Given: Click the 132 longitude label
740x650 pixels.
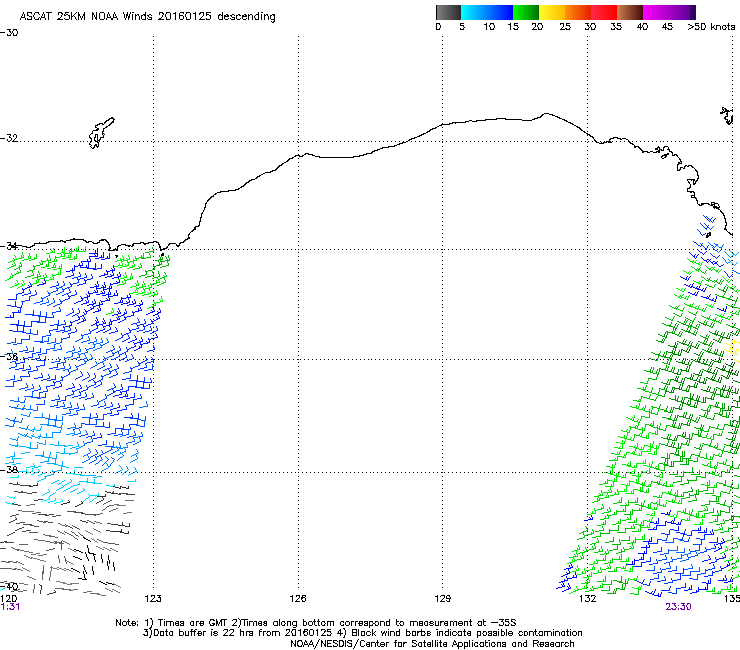Looking at the screenshot, I should tap(587, 599).
